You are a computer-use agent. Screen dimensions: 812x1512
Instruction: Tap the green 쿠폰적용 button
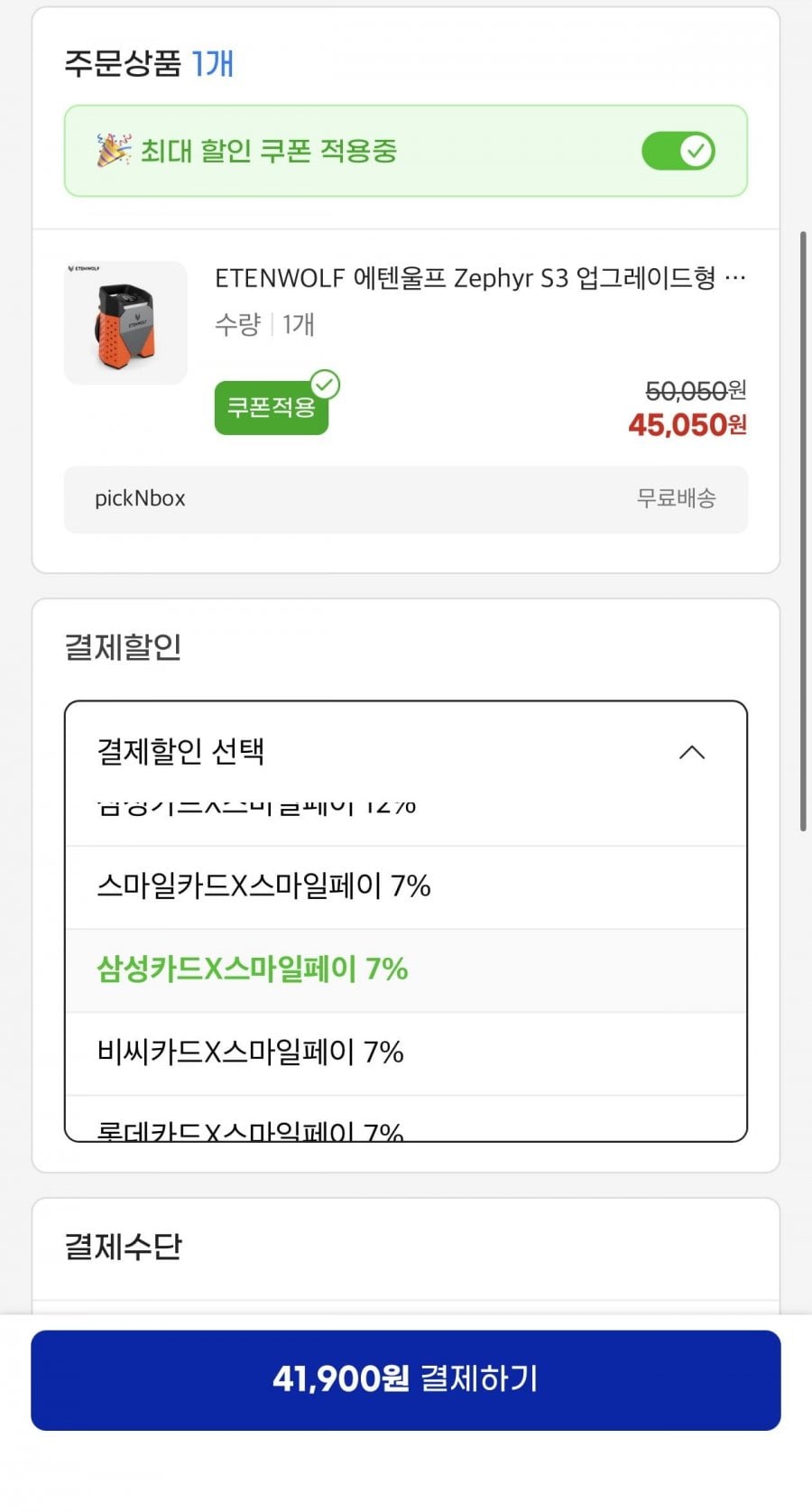(272, 408)
